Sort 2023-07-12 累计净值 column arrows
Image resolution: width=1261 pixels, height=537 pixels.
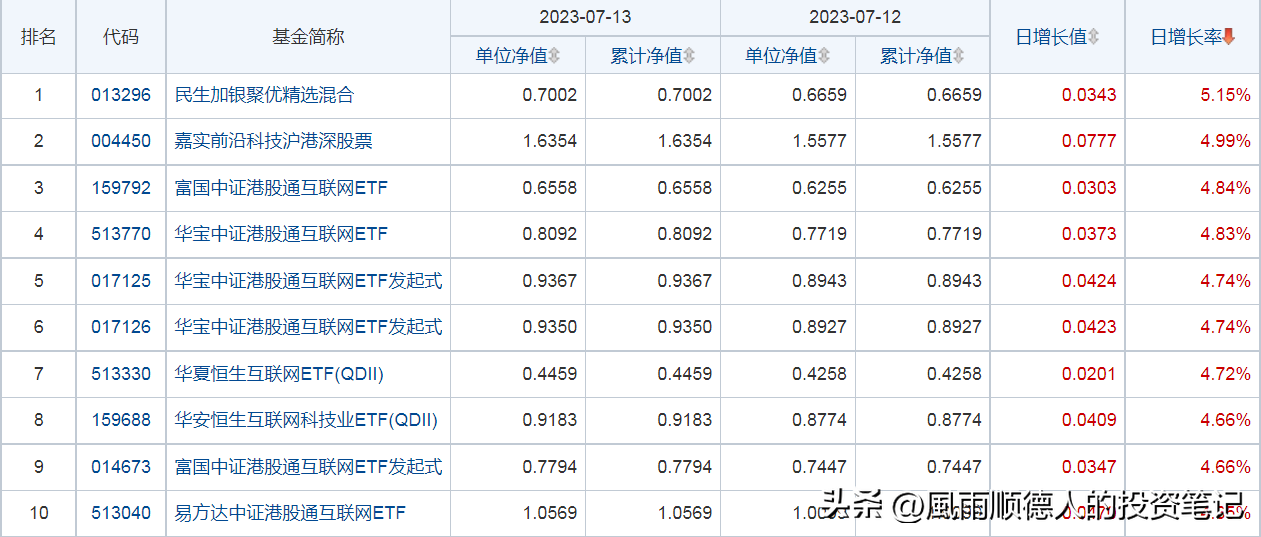[x=958, y=56]
